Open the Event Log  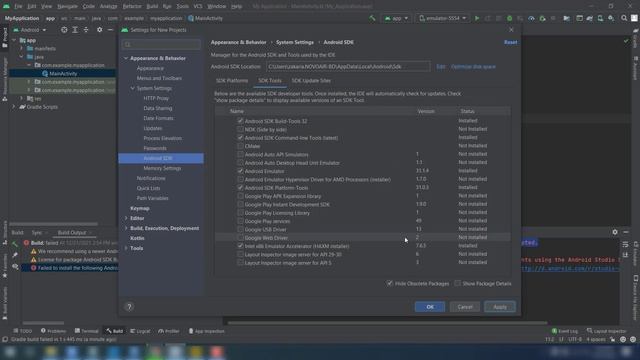[x=565, y=331]
